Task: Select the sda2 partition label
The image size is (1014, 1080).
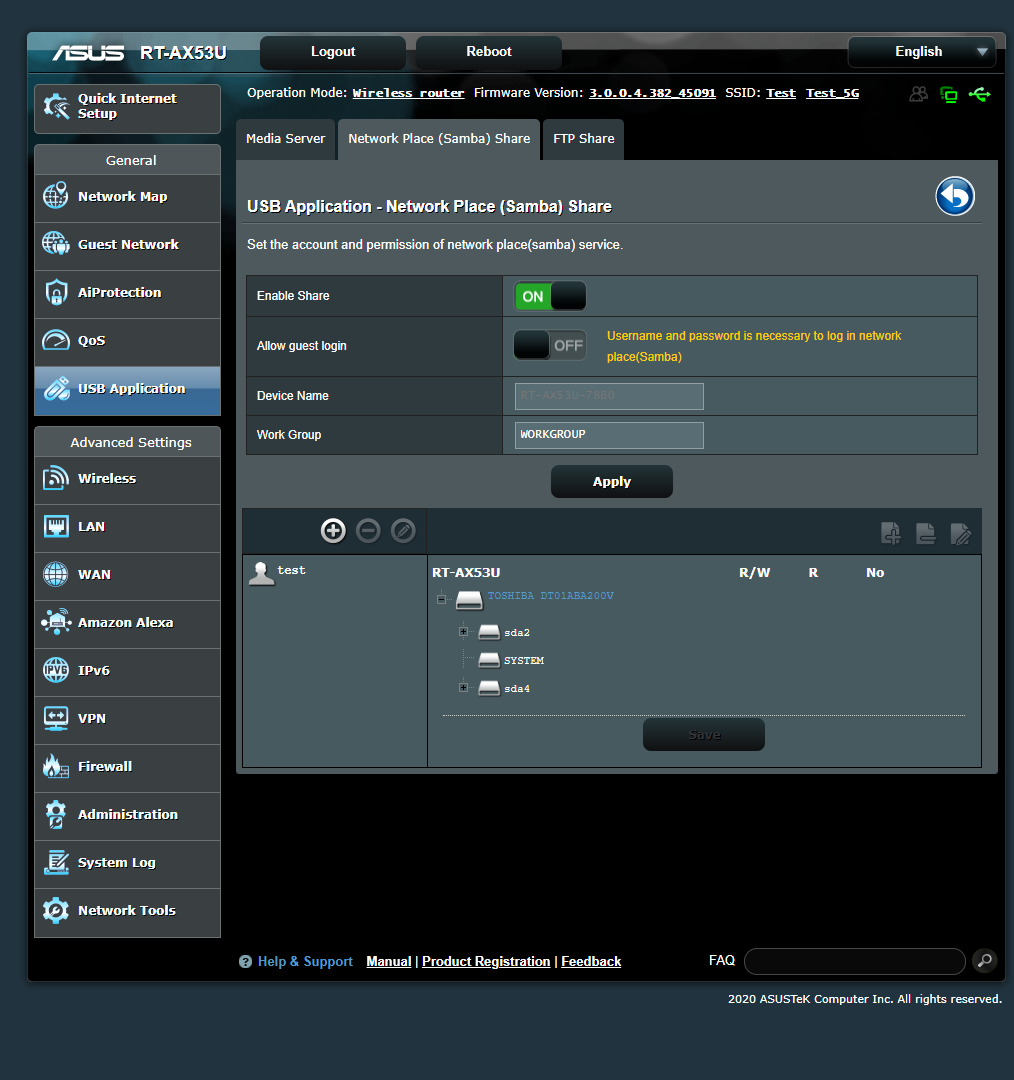Action: pos(517,632)
